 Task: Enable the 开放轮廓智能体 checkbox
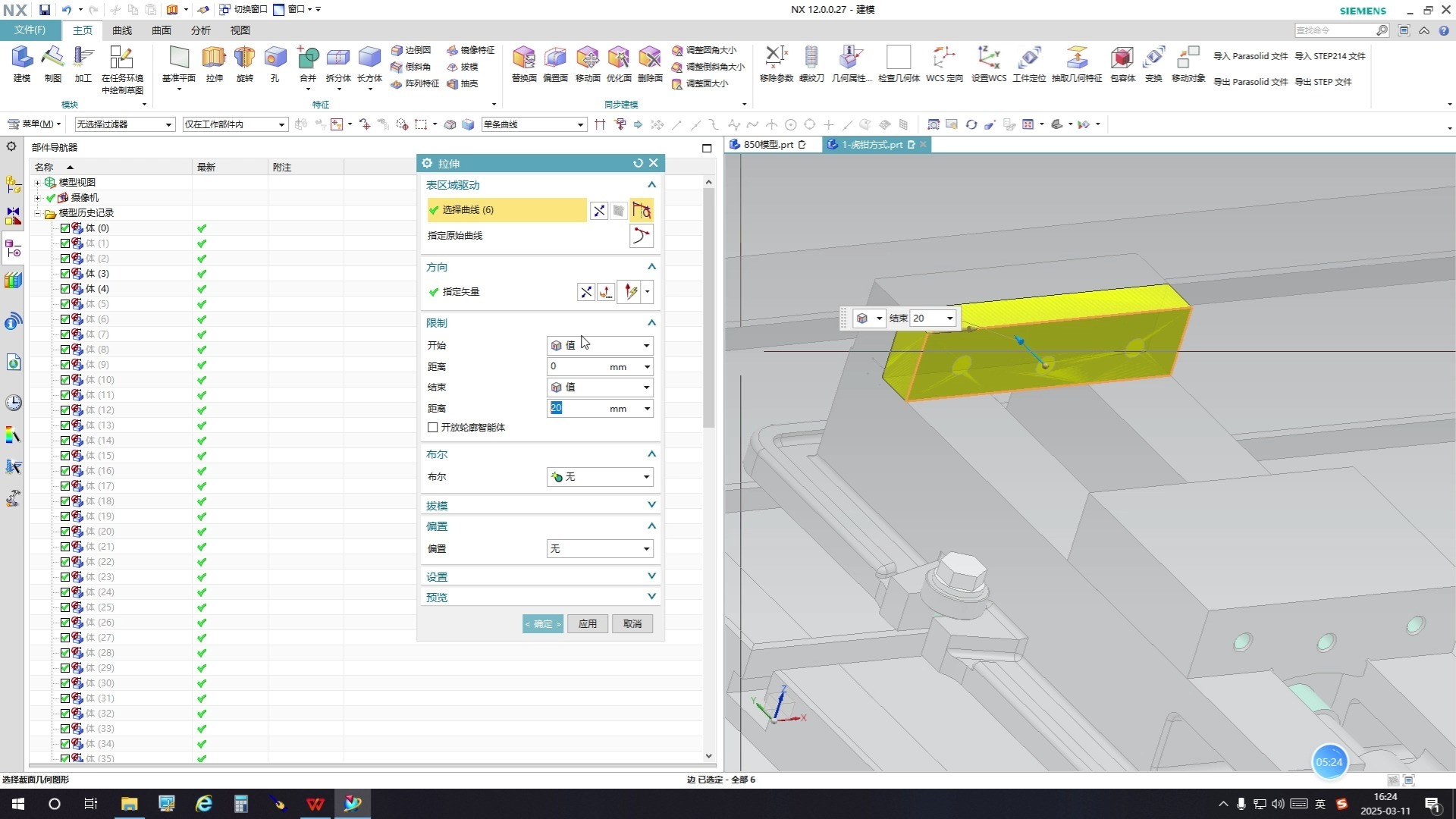click(433, 428)
